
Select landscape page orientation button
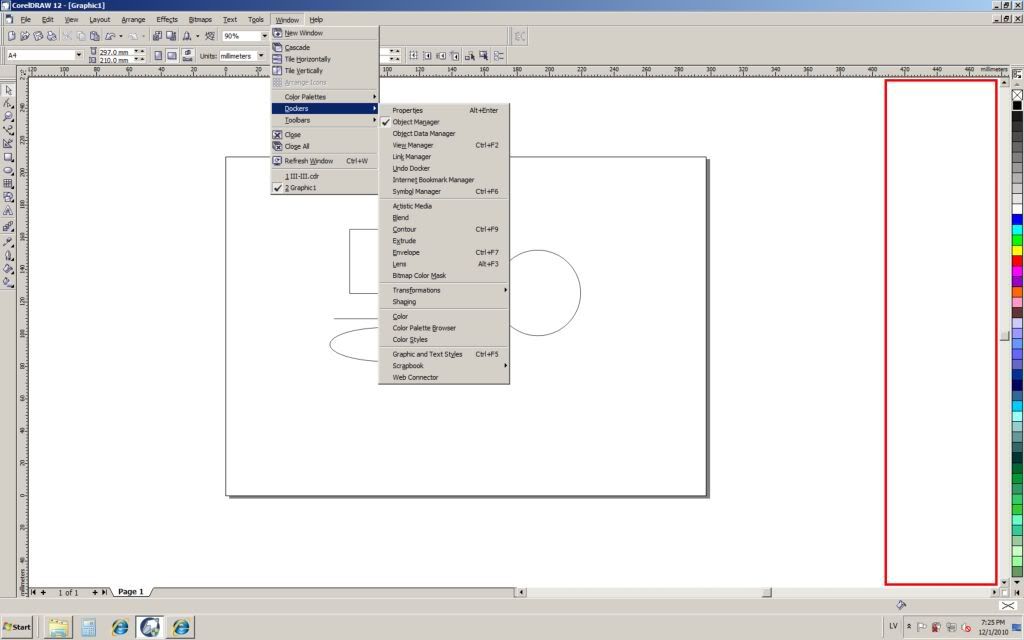coord(172,56)
